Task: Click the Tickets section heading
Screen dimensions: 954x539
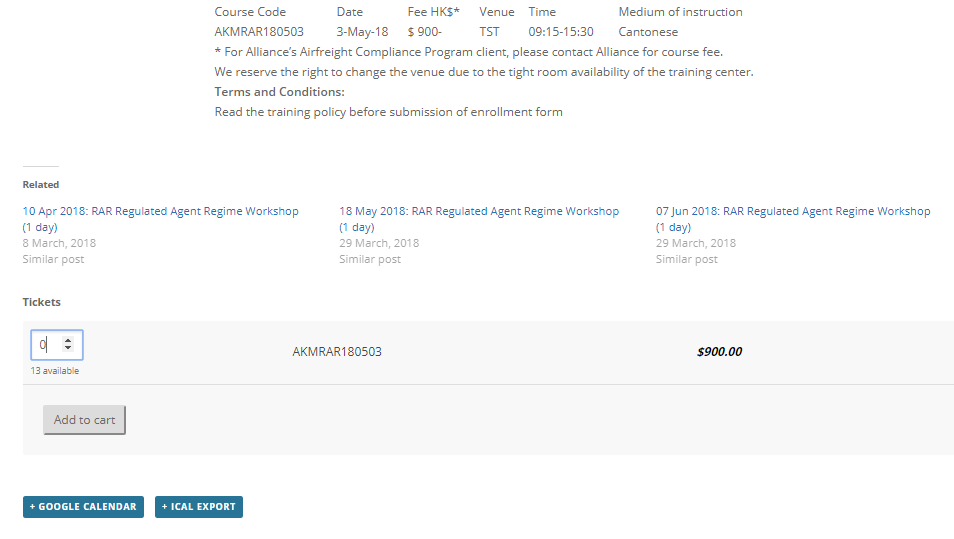Action: (x=42, y=302)
